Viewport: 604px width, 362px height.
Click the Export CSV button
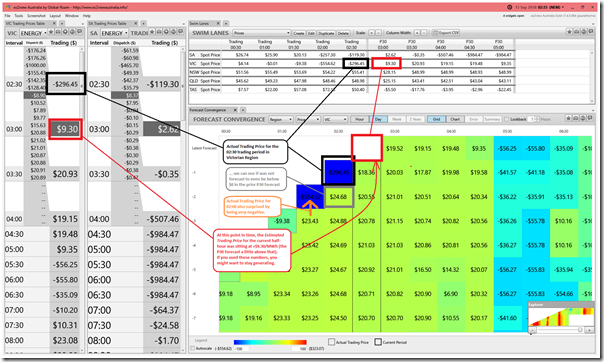pos(446,33)
